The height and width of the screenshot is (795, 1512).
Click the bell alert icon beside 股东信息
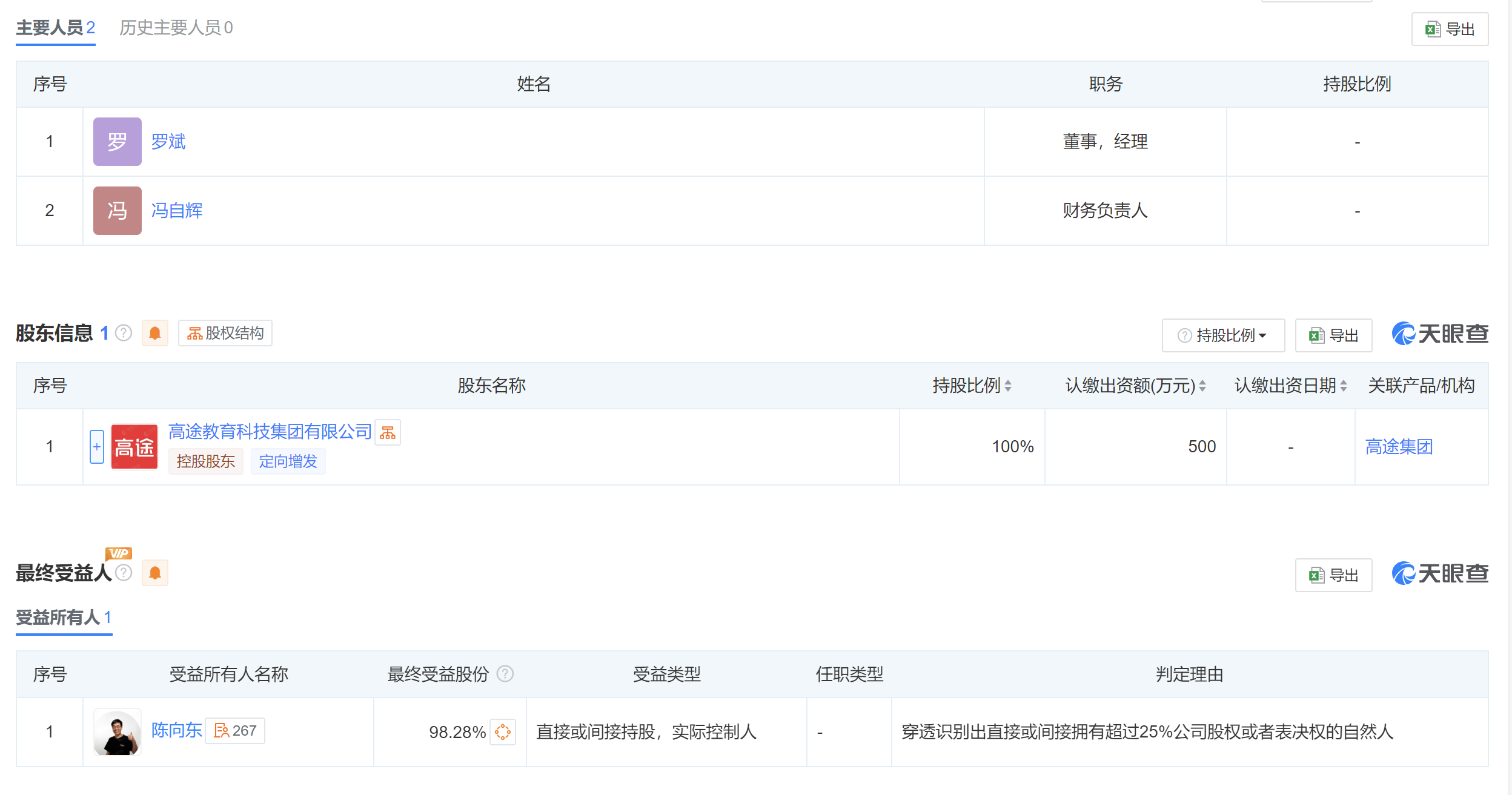coord(155,333)
